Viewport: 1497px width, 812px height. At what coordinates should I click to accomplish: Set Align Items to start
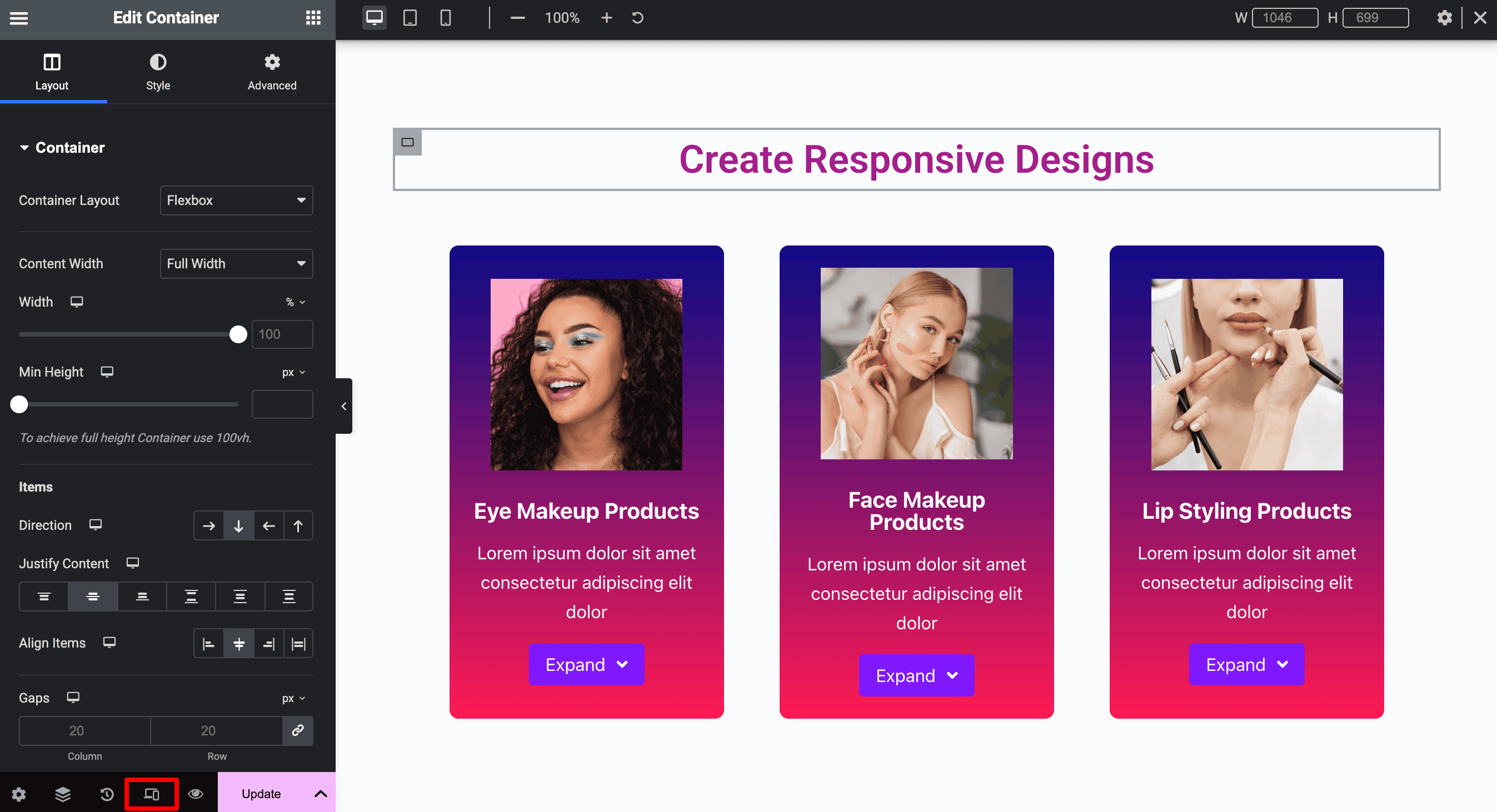(x=208, y=644)
